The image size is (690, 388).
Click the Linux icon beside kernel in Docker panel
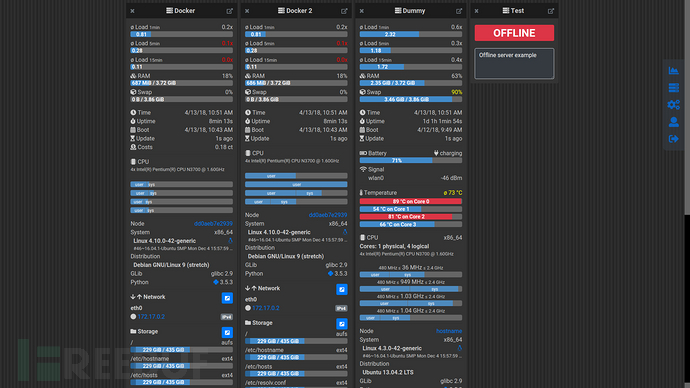pos(230,241)
